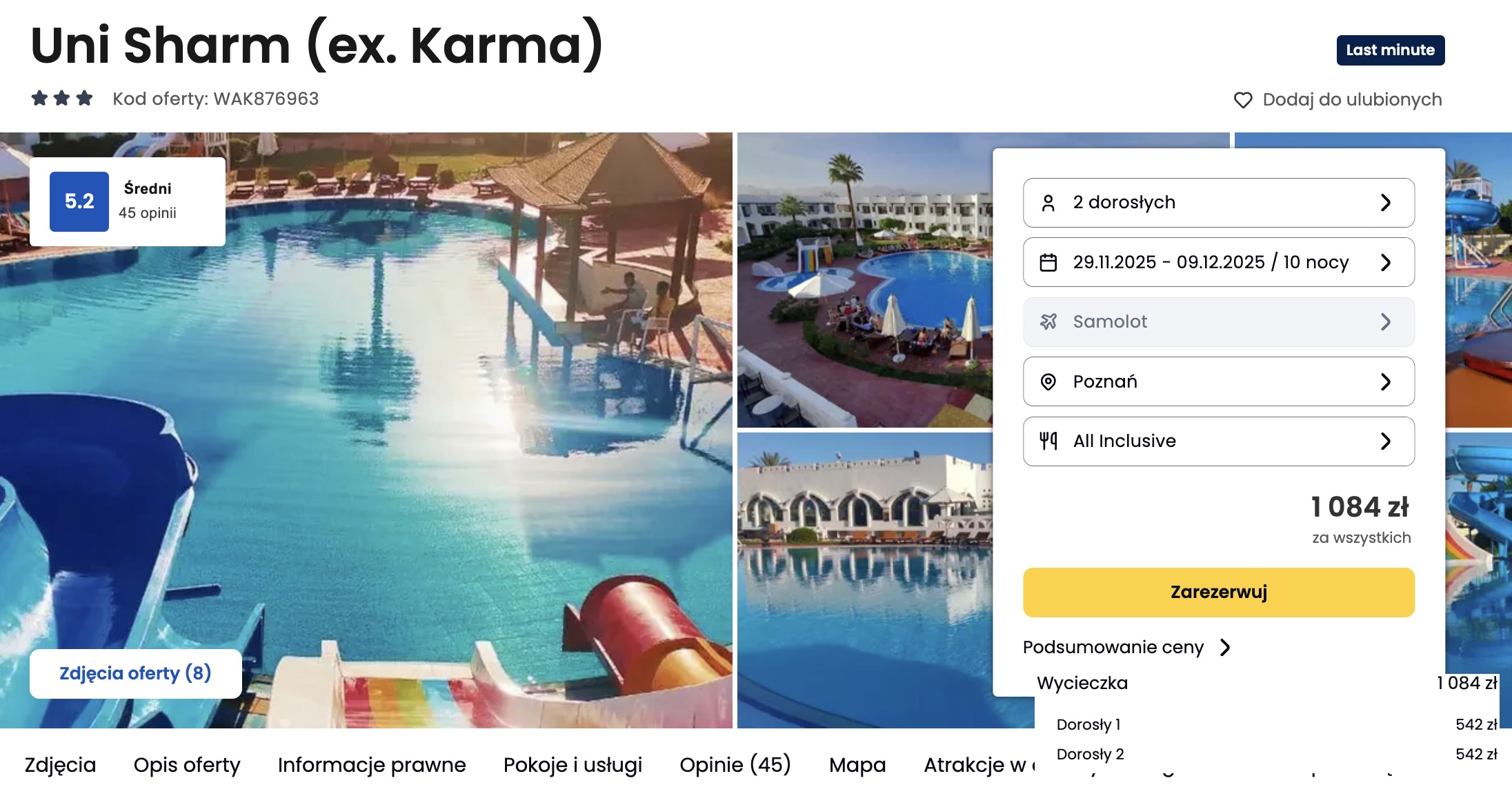
Task: Expand the 2 dorosłych guests selector
Action: pos(1219,203)
